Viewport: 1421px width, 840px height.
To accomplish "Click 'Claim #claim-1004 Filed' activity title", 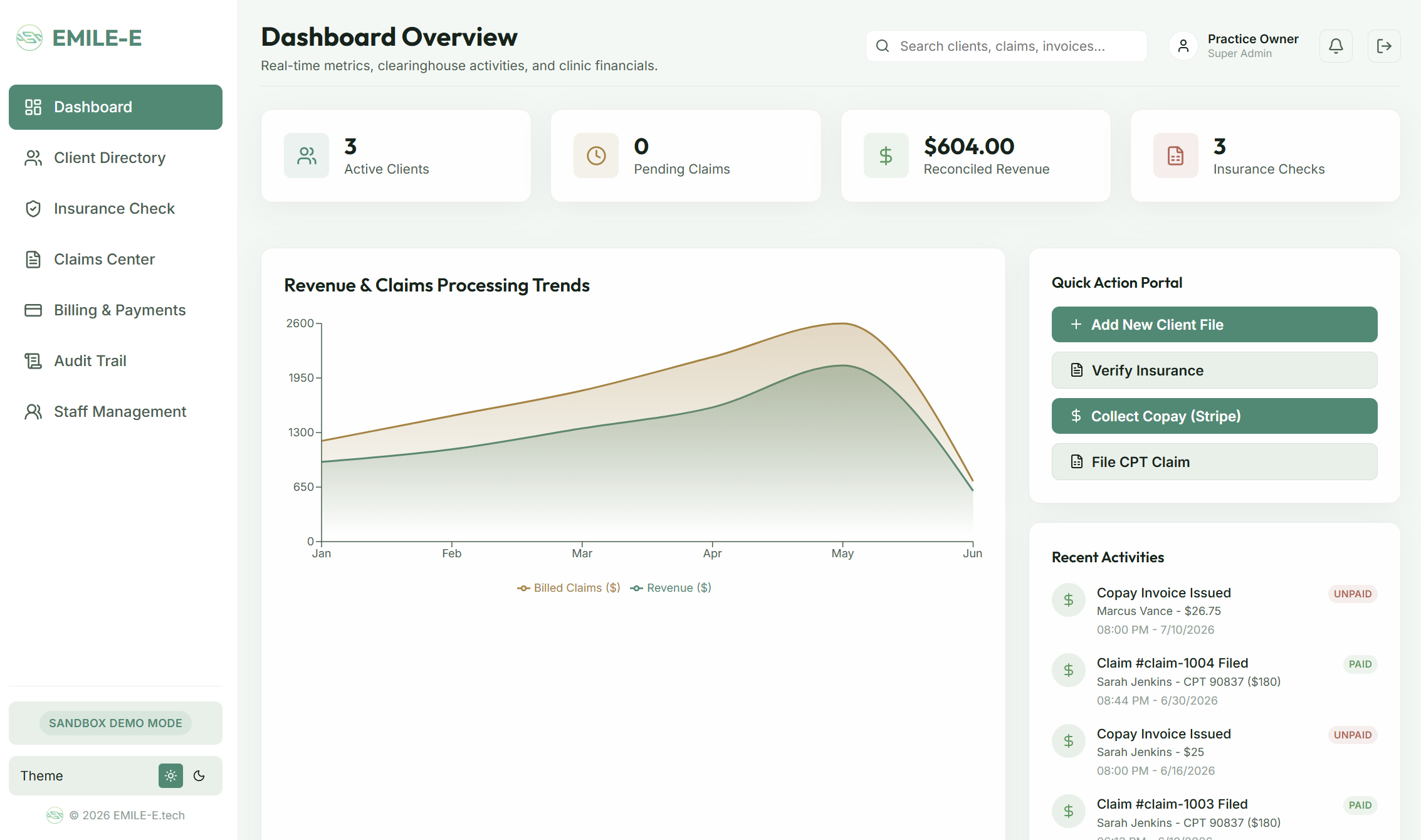I will (x=1172, y=663).
